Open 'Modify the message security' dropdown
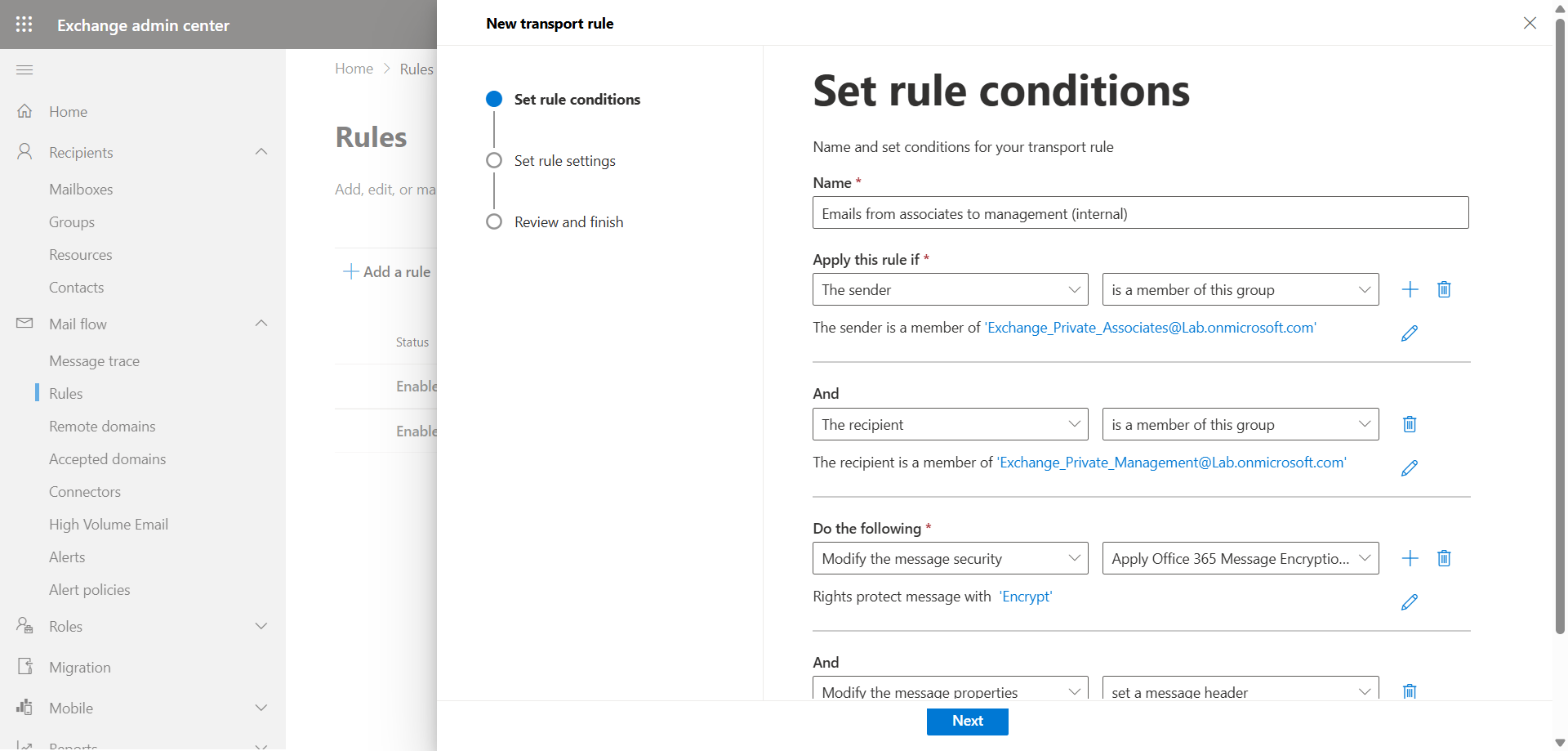This screenshot has height=751, width=1568. 951,558
